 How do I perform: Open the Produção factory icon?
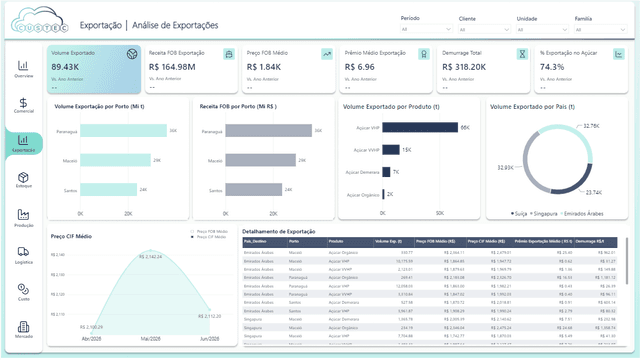point(23,214)
